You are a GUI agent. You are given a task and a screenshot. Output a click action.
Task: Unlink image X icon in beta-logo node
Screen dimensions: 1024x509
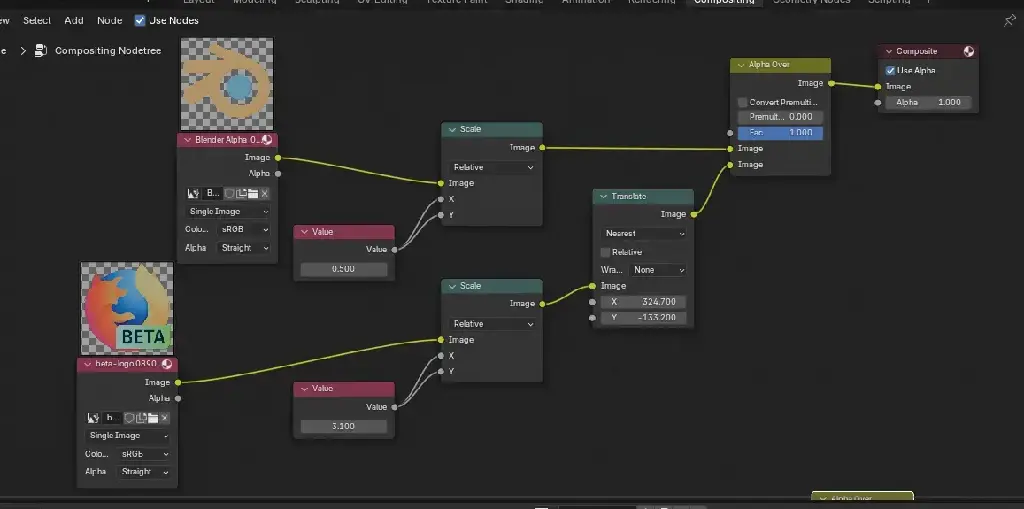coord(165,418)
